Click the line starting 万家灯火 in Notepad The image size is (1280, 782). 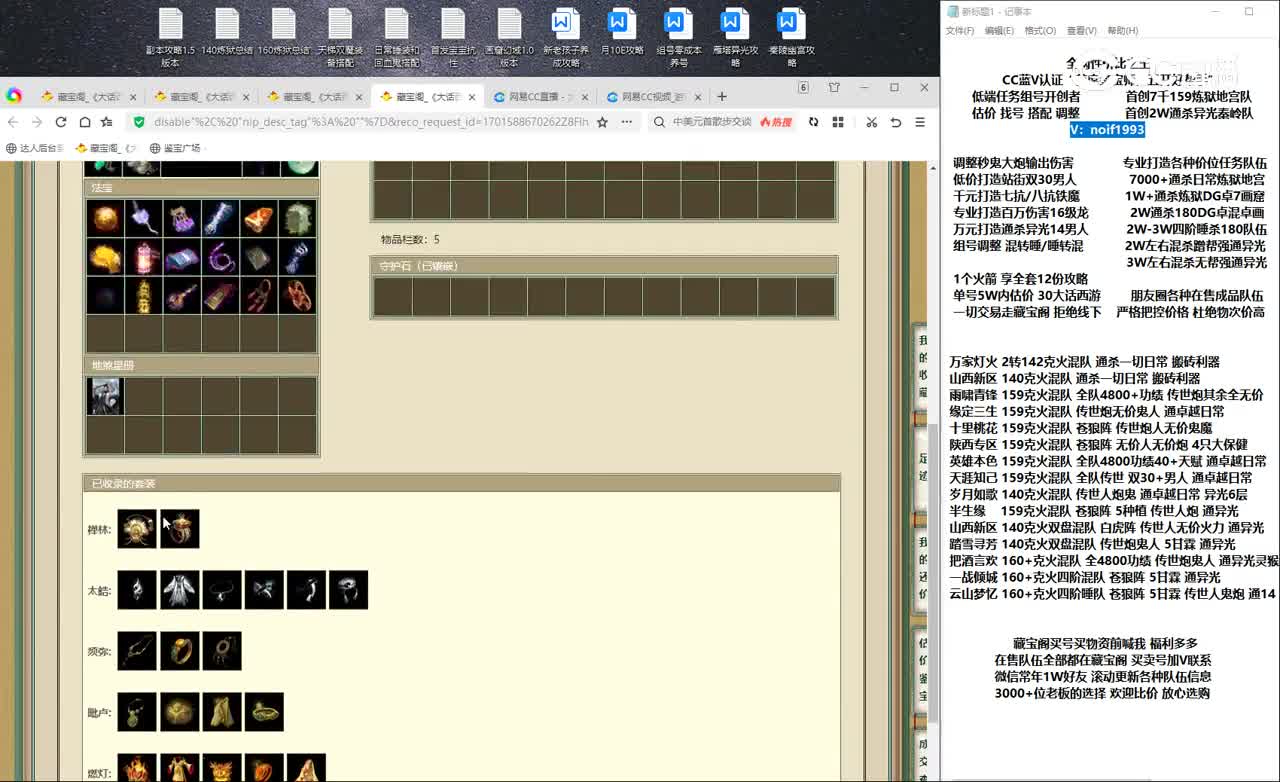tap(1084, 362)
